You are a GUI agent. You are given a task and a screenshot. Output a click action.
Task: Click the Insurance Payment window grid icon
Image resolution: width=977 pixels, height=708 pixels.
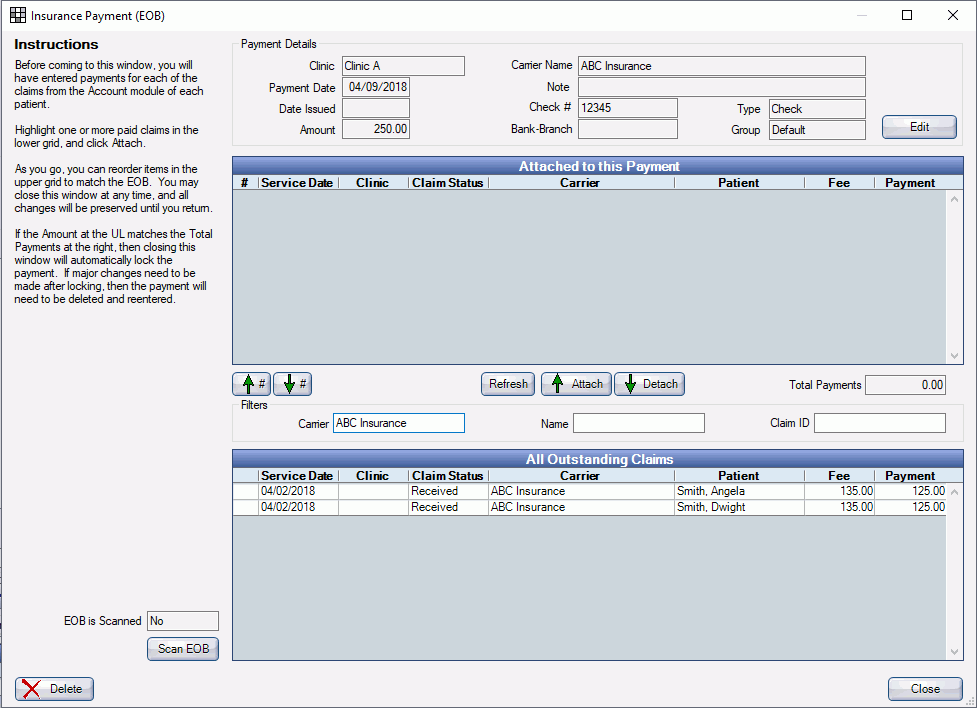click(x=18, y=16)
